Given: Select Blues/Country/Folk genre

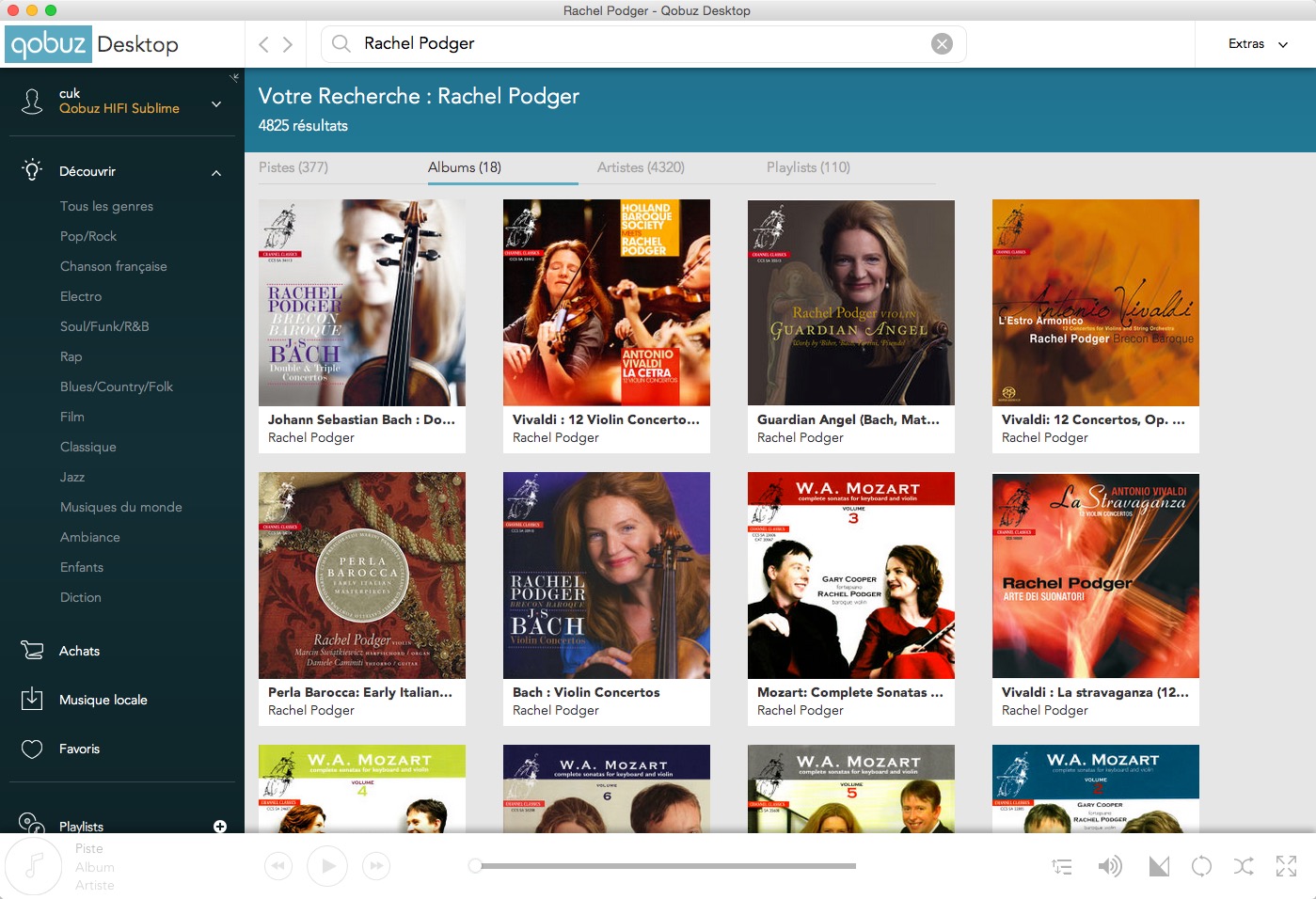Looking at the screenshot, I should 117,386.
